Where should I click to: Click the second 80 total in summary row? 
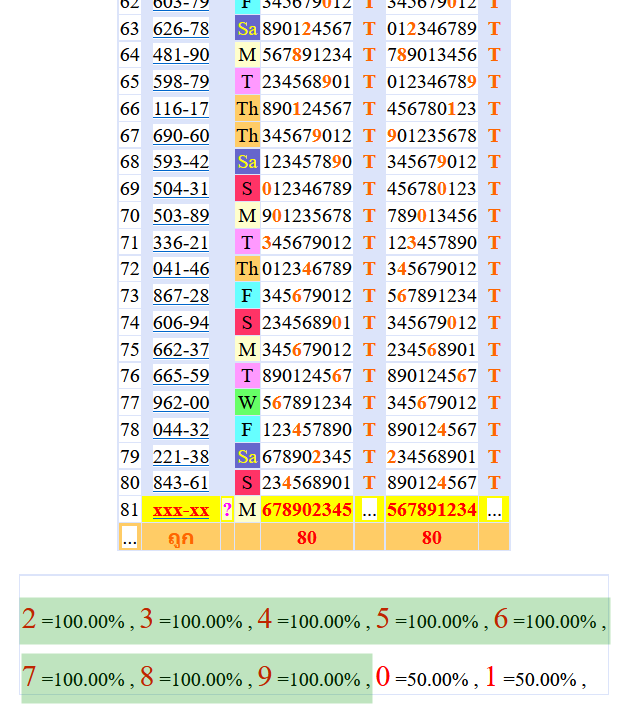[x=431, y=537]
